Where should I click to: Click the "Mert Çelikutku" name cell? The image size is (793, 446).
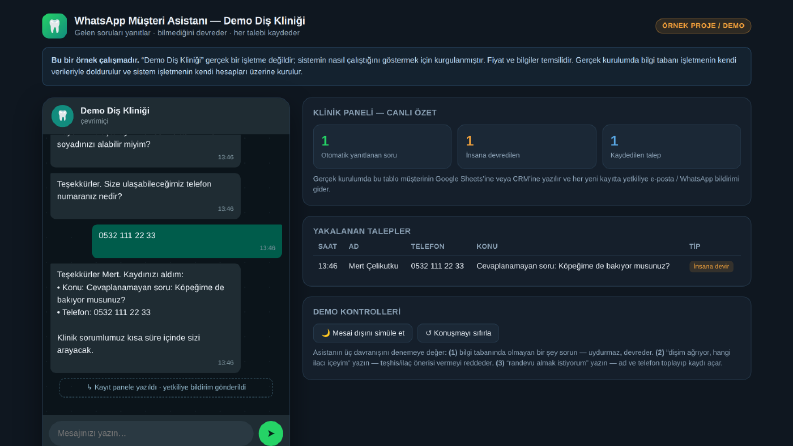pyautogui.click(x=373, y=266)
